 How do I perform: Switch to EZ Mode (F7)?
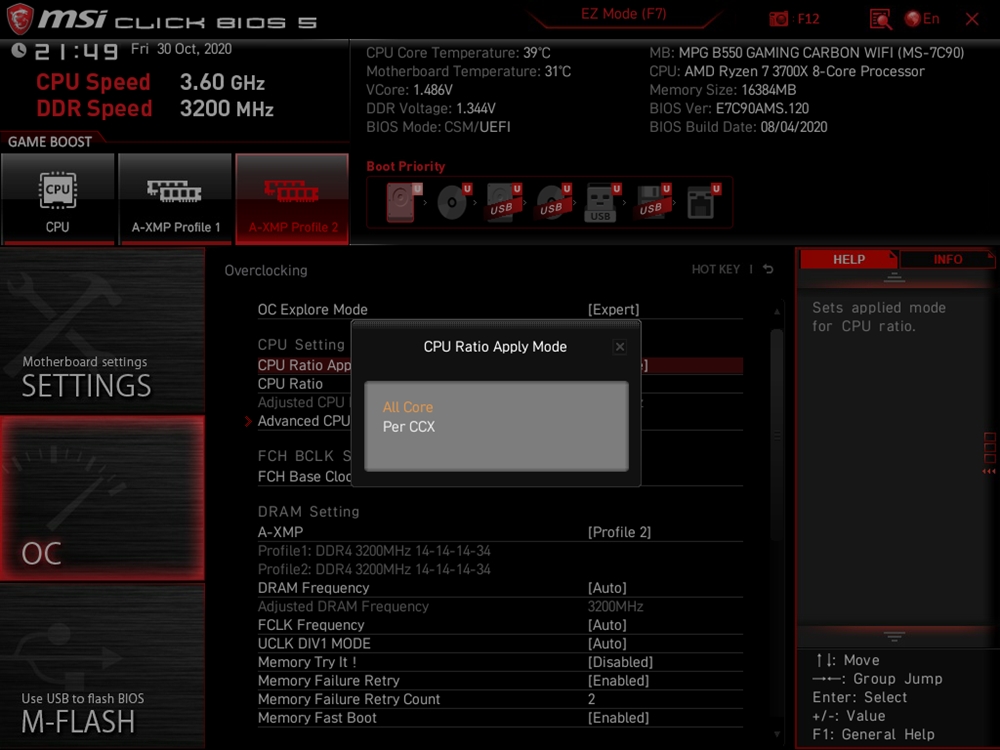pos(623,14)
